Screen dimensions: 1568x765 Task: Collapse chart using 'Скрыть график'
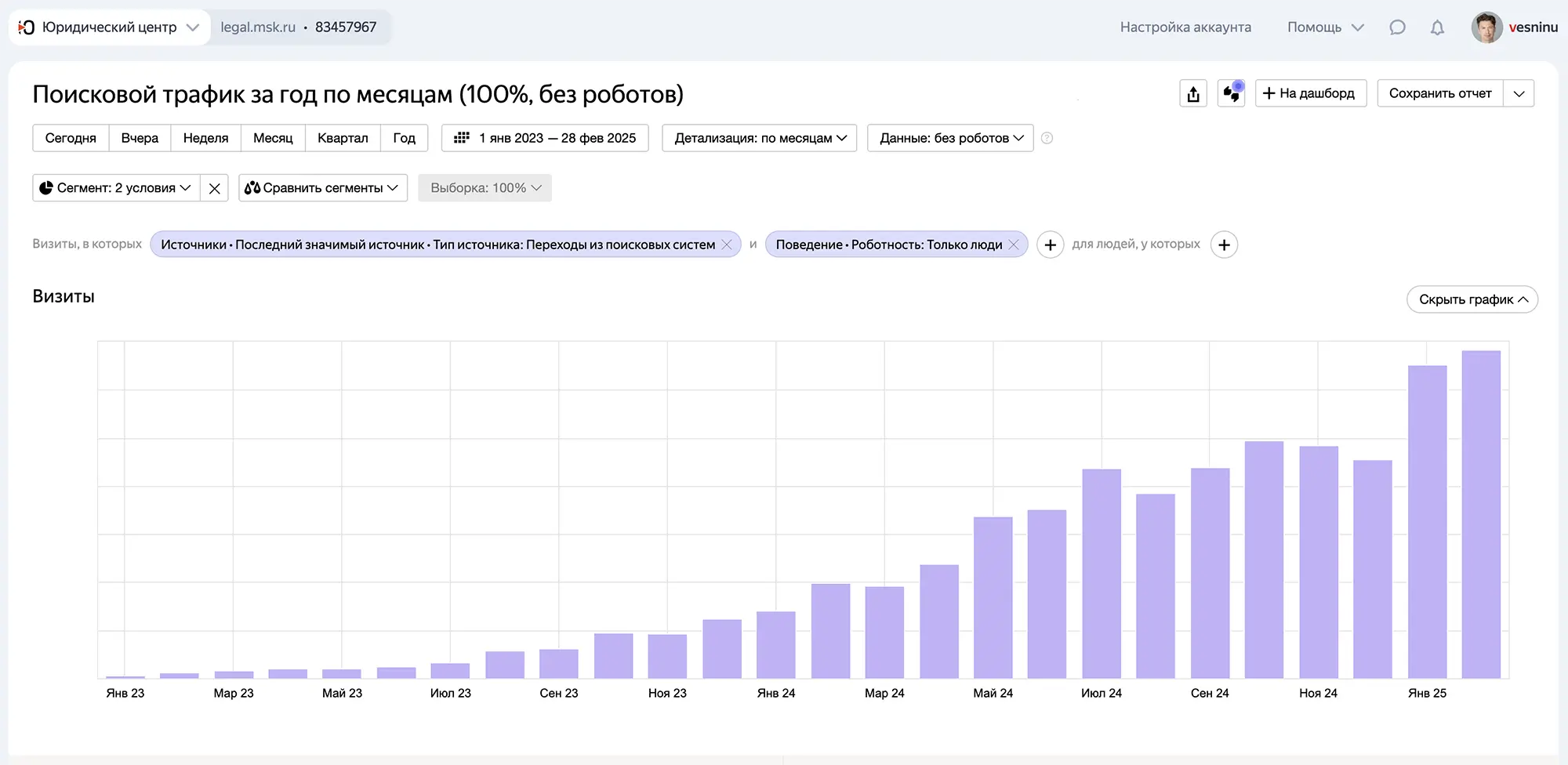click(x=1472, y=299)
